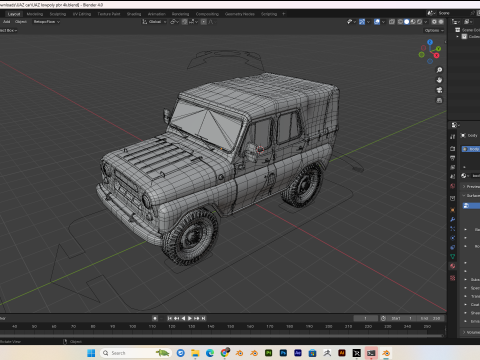The height and width of the screenshot is (360, 480).
Task: Open the pivot point dropdown
Action: coord(175,22)
